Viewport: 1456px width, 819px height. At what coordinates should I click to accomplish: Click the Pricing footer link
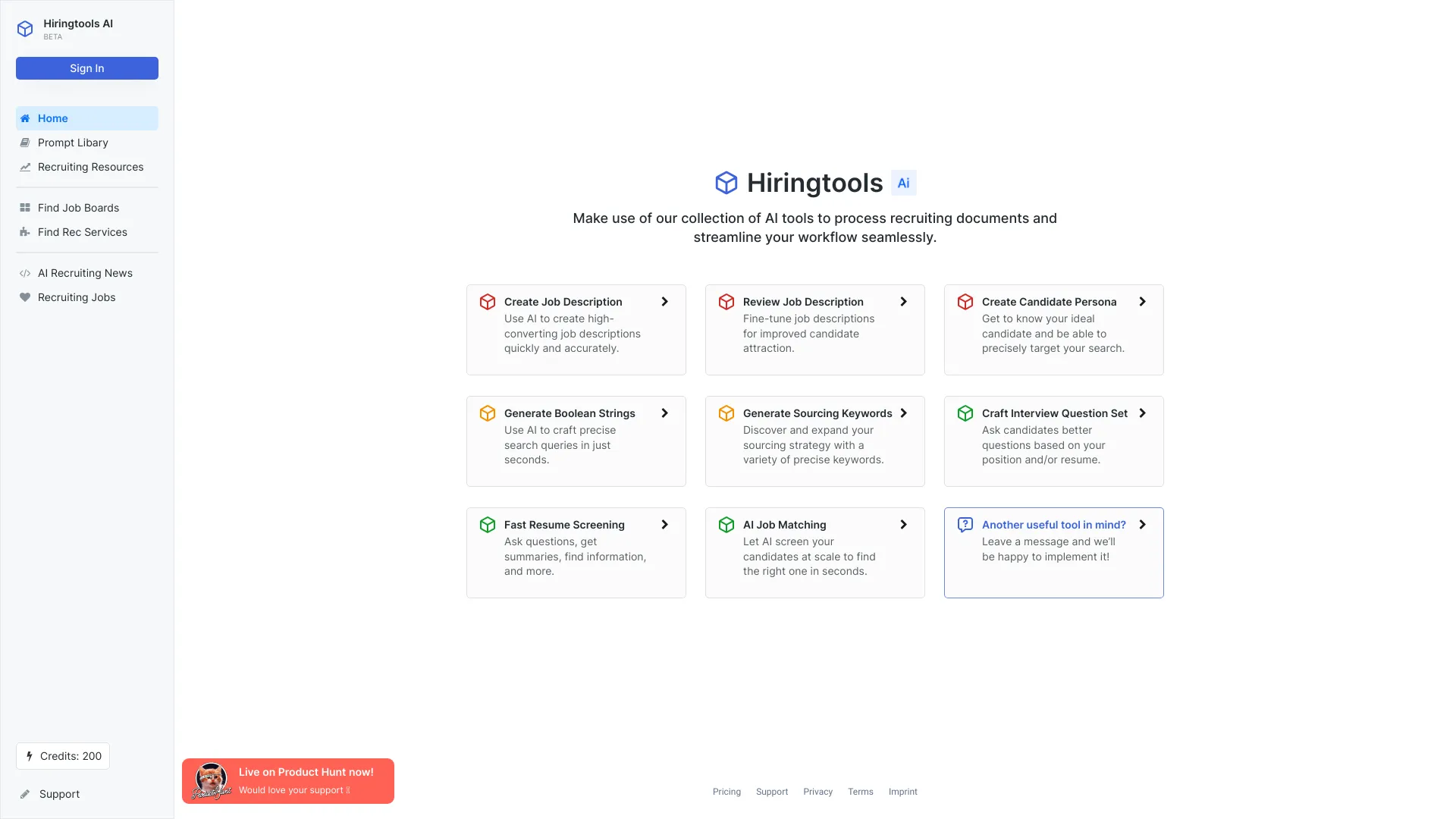(726, 791)
